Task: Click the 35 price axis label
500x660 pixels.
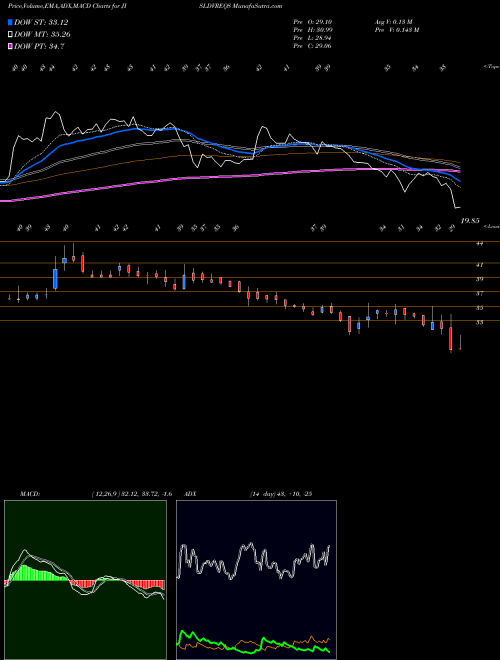Action: click(480, 308)
